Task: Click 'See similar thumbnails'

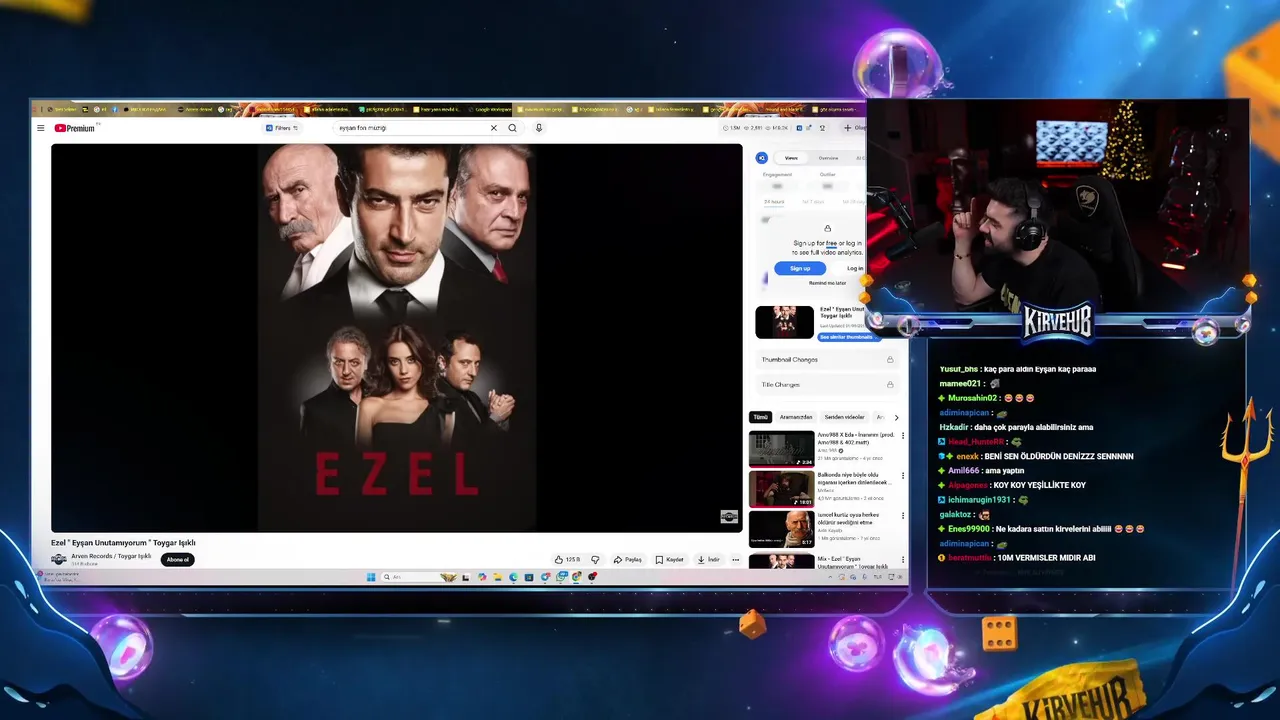Action: point(846,337)
